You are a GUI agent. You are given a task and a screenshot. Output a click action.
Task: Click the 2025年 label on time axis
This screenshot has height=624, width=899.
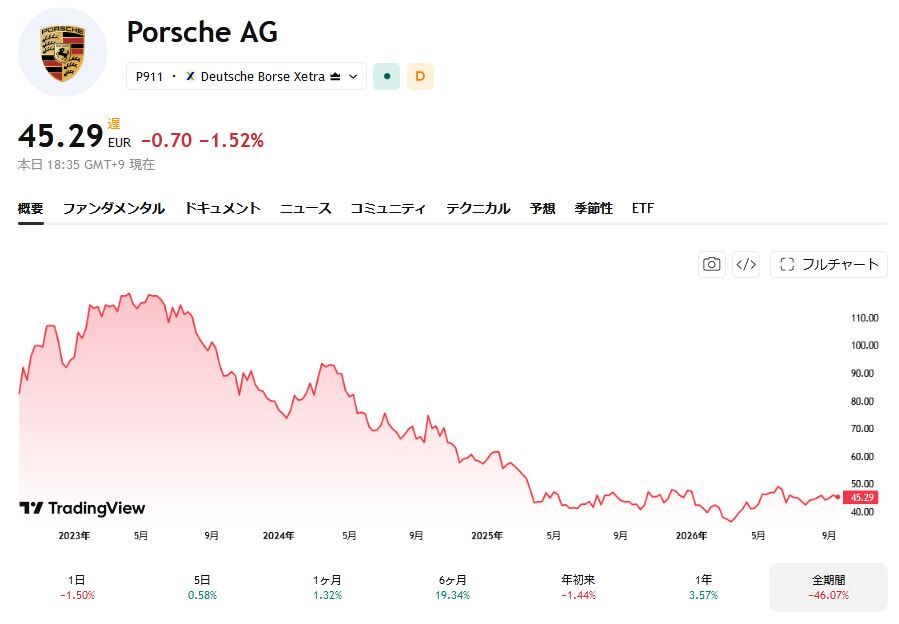[487, 536]
